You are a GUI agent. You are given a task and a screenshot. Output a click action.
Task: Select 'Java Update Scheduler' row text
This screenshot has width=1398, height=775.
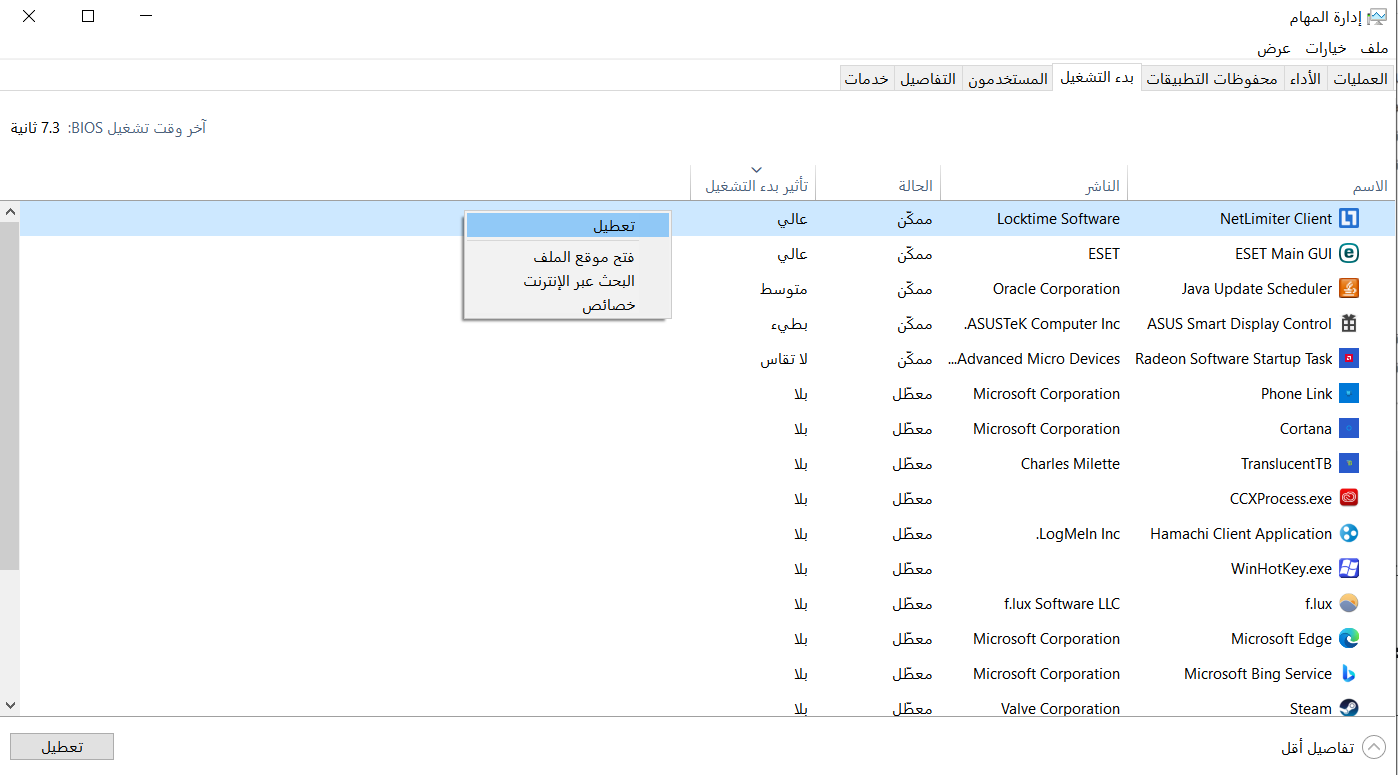coord(1257,289)
